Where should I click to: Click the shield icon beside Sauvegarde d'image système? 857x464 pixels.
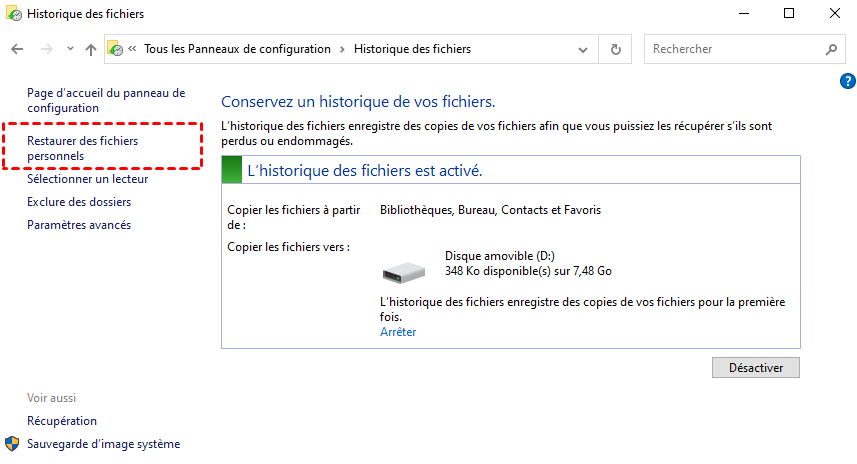pos(12,444)
